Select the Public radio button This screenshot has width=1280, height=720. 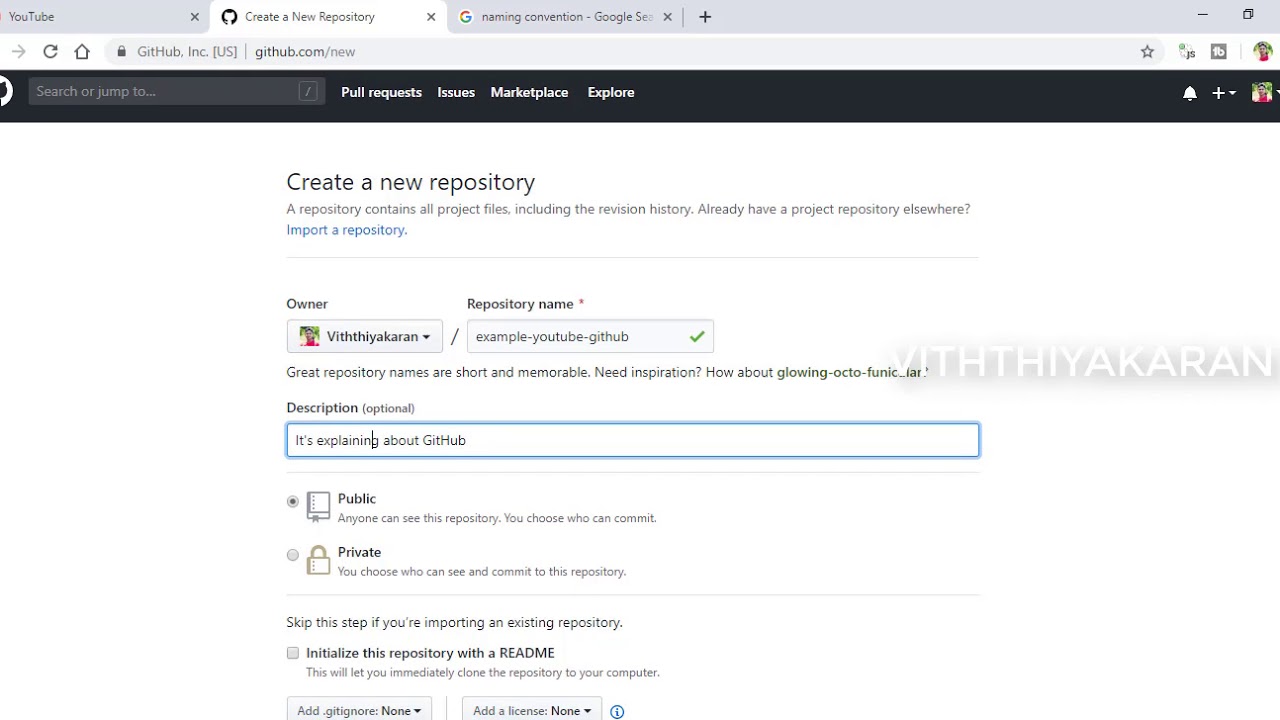click(x=293, y=501)
